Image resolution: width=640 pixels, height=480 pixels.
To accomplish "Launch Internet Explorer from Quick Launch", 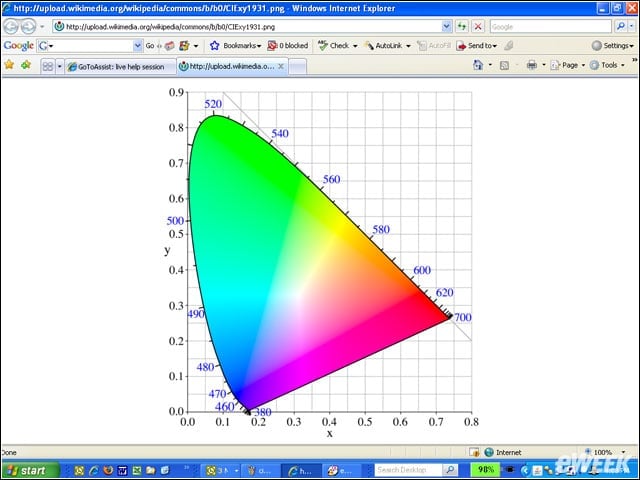I will [x=93, y=471].
